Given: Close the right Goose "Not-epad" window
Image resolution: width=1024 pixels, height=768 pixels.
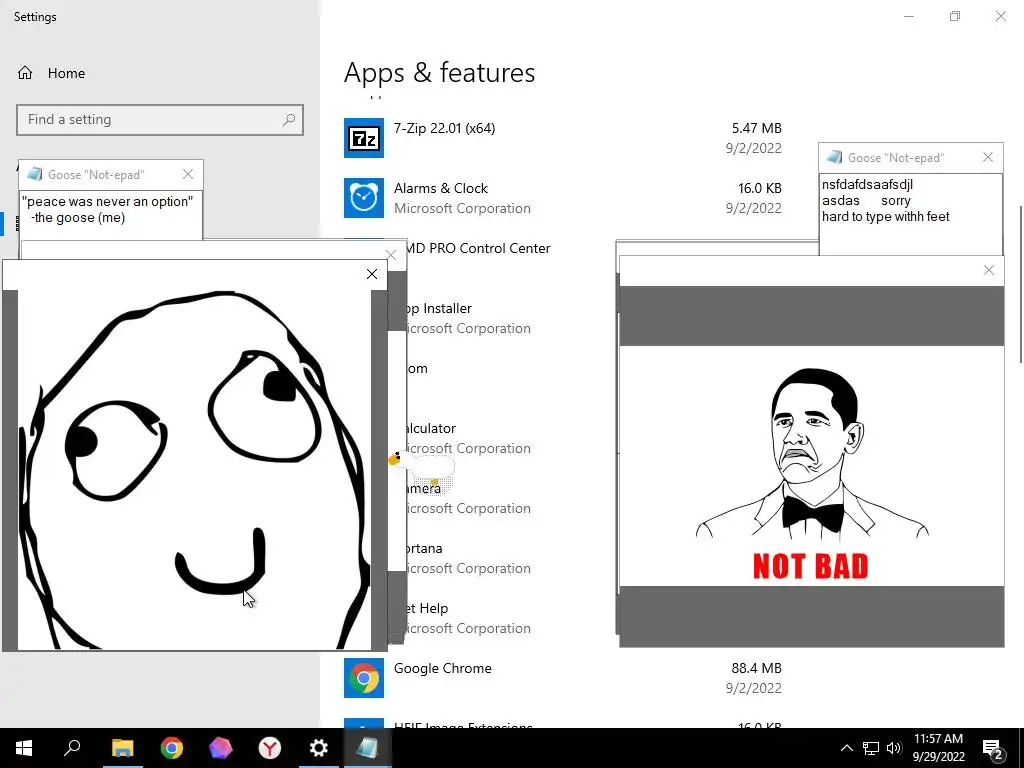Looking at the screenshot, I should [988, 157].
